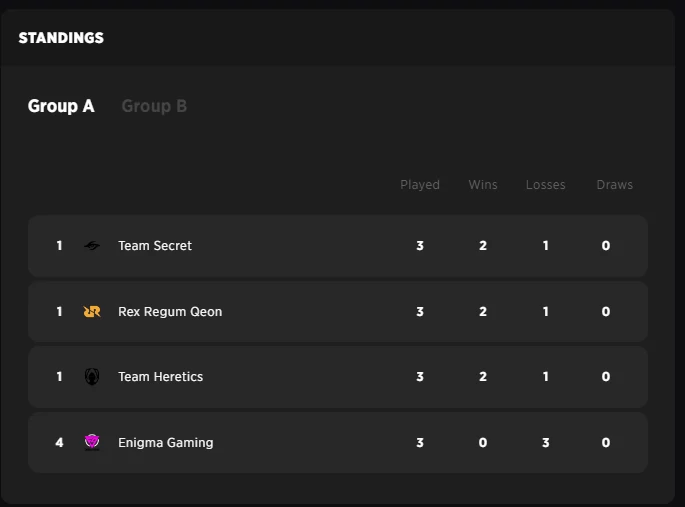The image size is (685, 507).
Task: Open the Team Secret team name link
Action: [155, 246]
